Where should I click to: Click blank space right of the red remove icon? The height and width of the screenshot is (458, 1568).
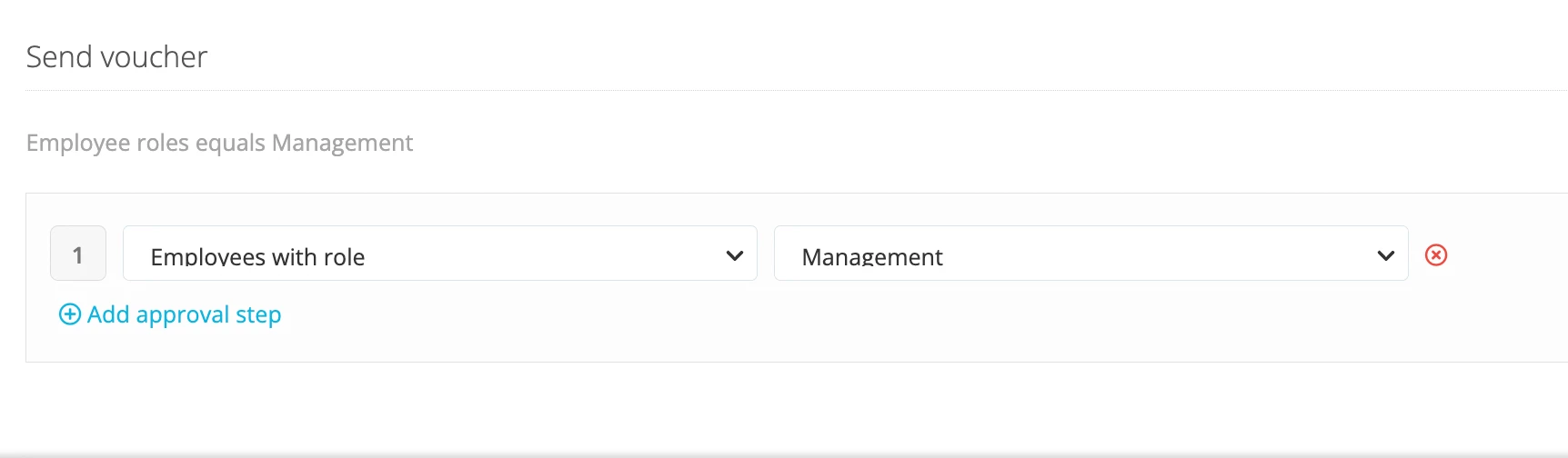(x=1505, y=255)
